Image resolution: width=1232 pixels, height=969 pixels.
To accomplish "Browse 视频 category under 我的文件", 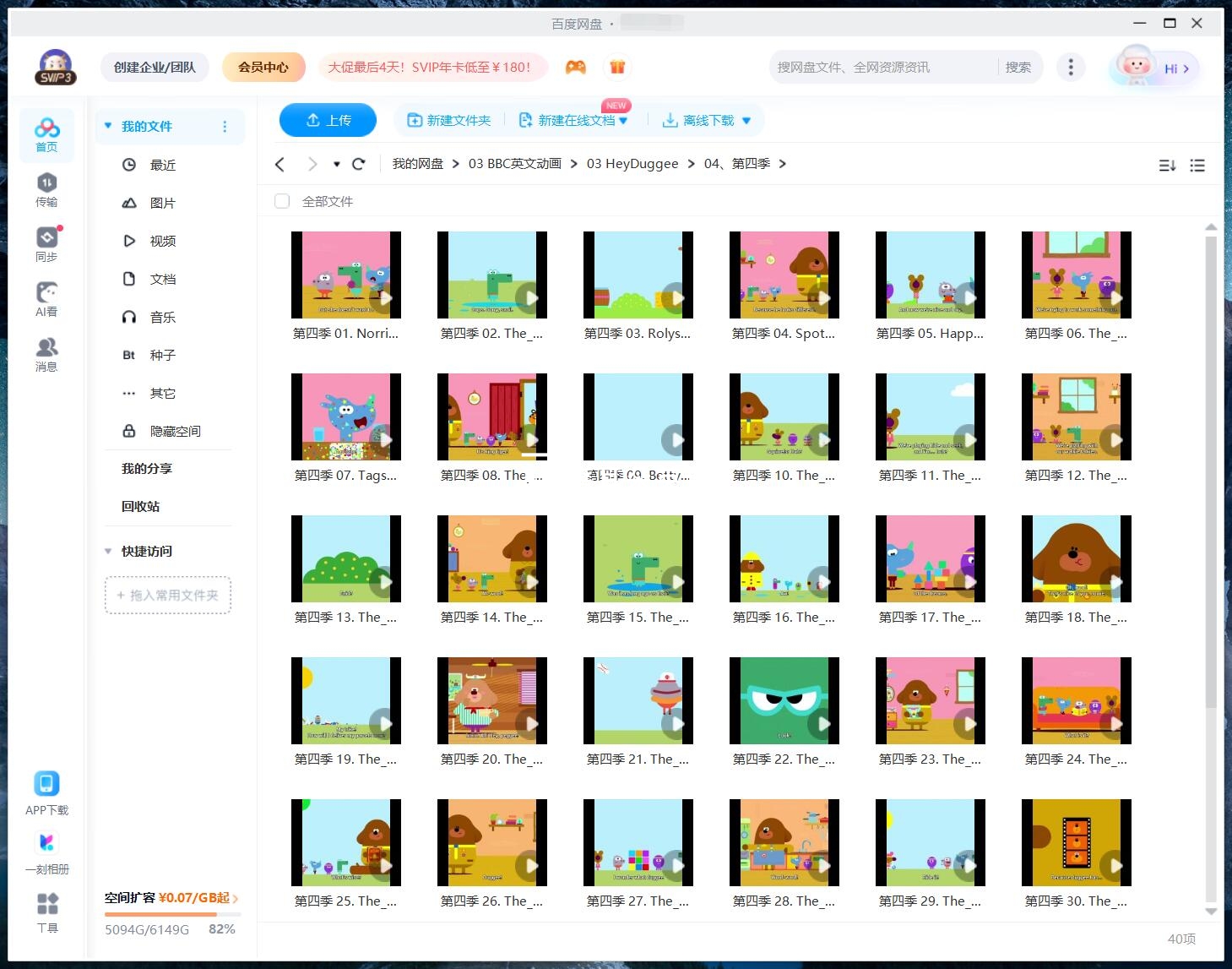I will point(161,241).
